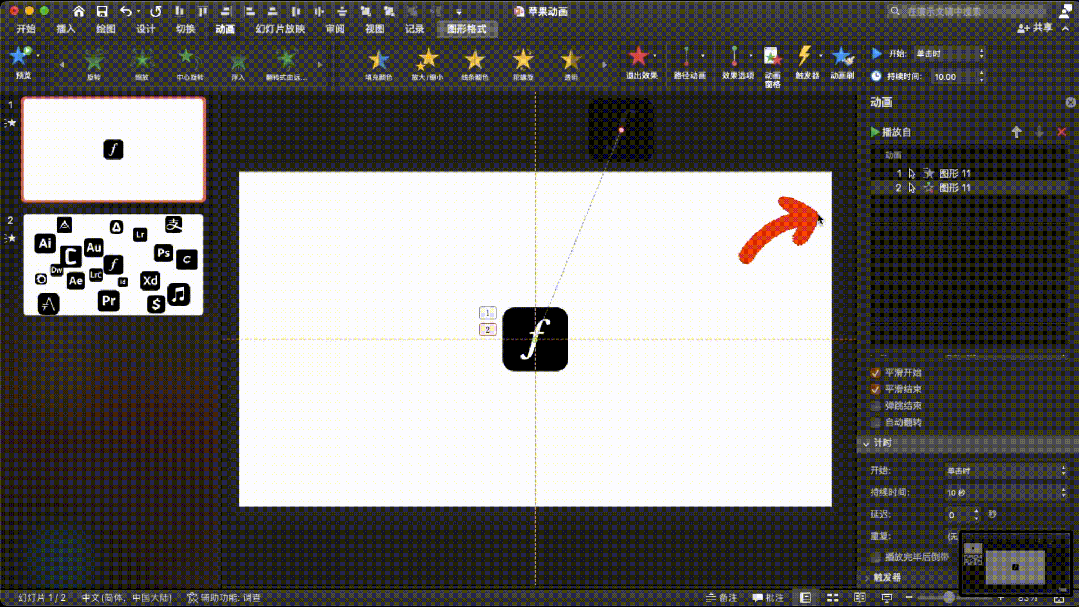
Task: Open 持续时间 10 秒 dropdown in pane
Action: click(x=1006, y=492)
